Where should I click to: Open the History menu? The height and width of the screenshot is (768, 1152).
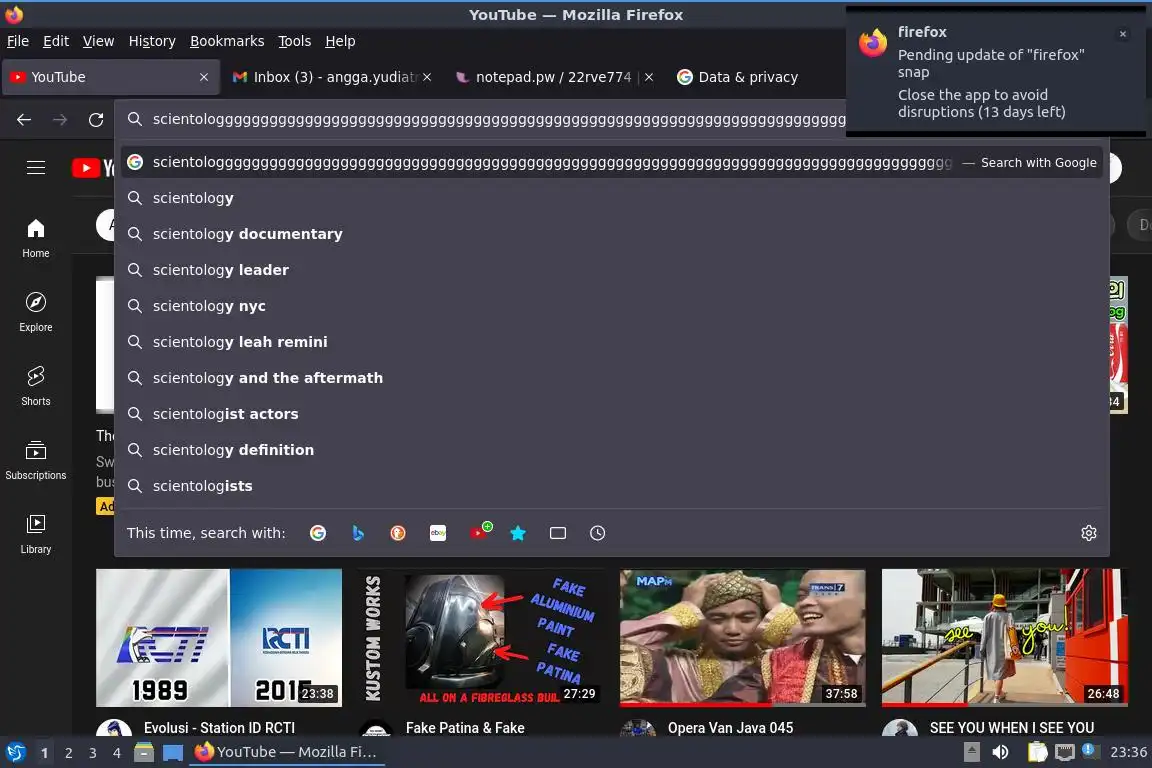(x=152, y=41)
